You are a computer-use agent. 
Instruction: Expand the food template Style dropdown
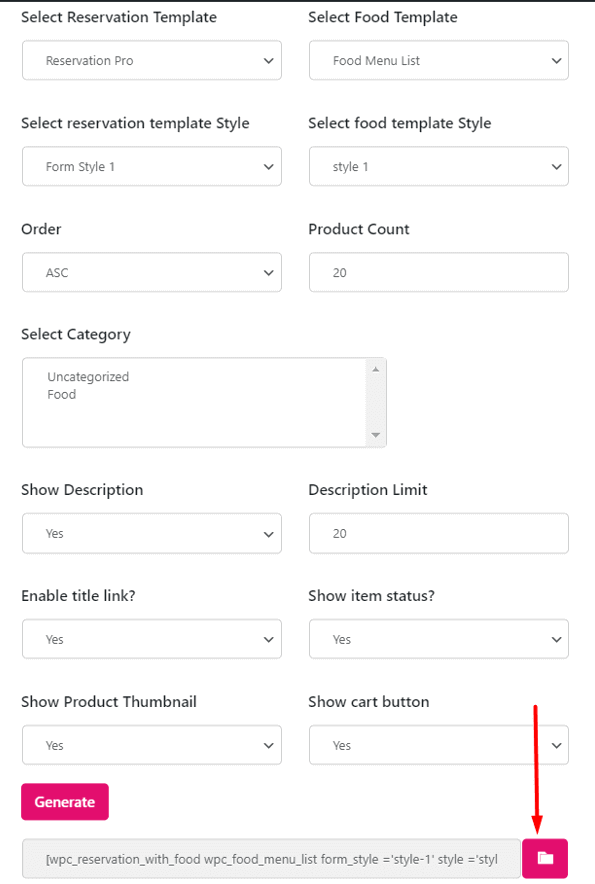tap(439, 166)
